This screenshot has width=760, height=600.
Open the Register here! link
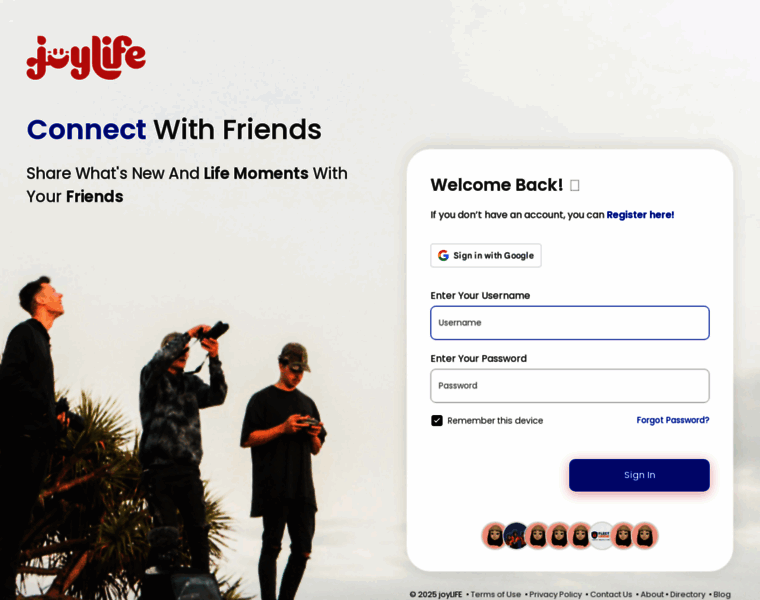coord(640,215)
